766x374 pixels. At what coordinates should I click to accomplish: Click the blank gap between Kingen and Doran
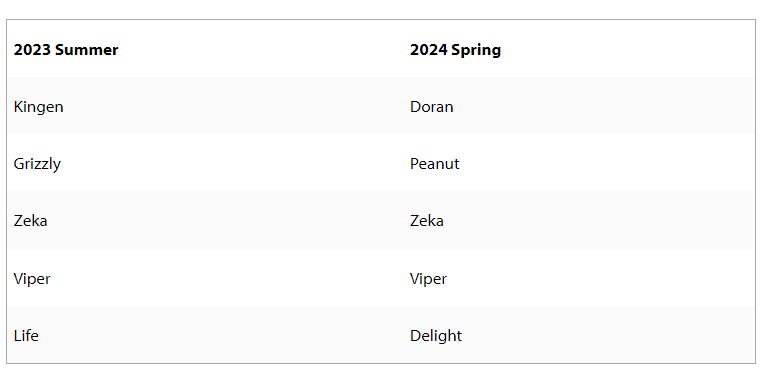236,107
